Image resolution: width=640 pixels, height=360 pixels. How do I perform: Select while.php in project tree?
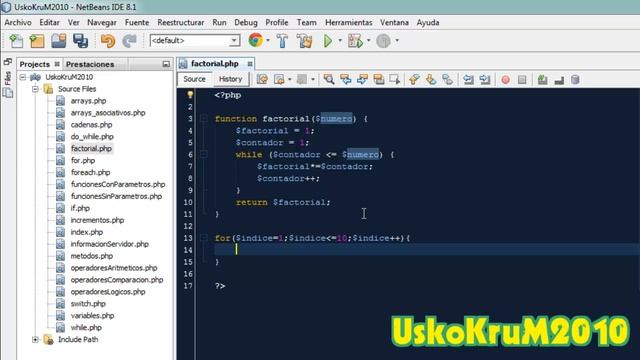tap(86, 327)
